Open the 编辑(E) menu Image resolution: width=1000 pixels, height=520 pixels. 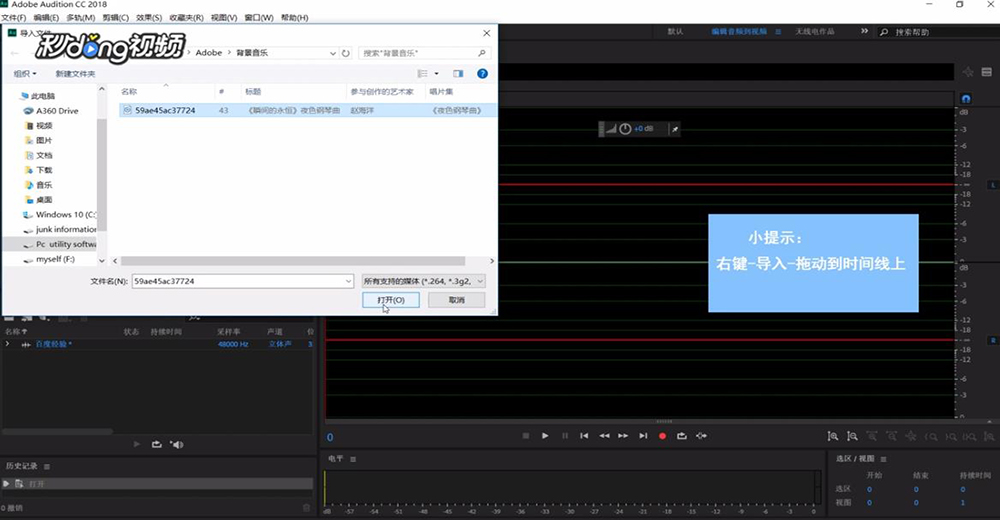point(46,18)
